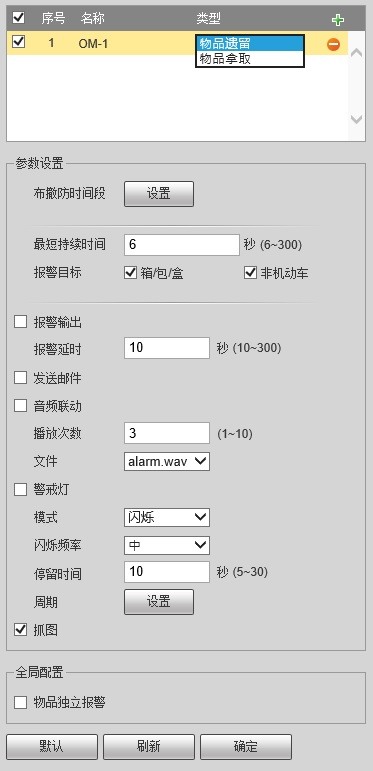
Task: Enable the 报警输出 checkbox
Action: pyautogui.click(x=20, y=323)
